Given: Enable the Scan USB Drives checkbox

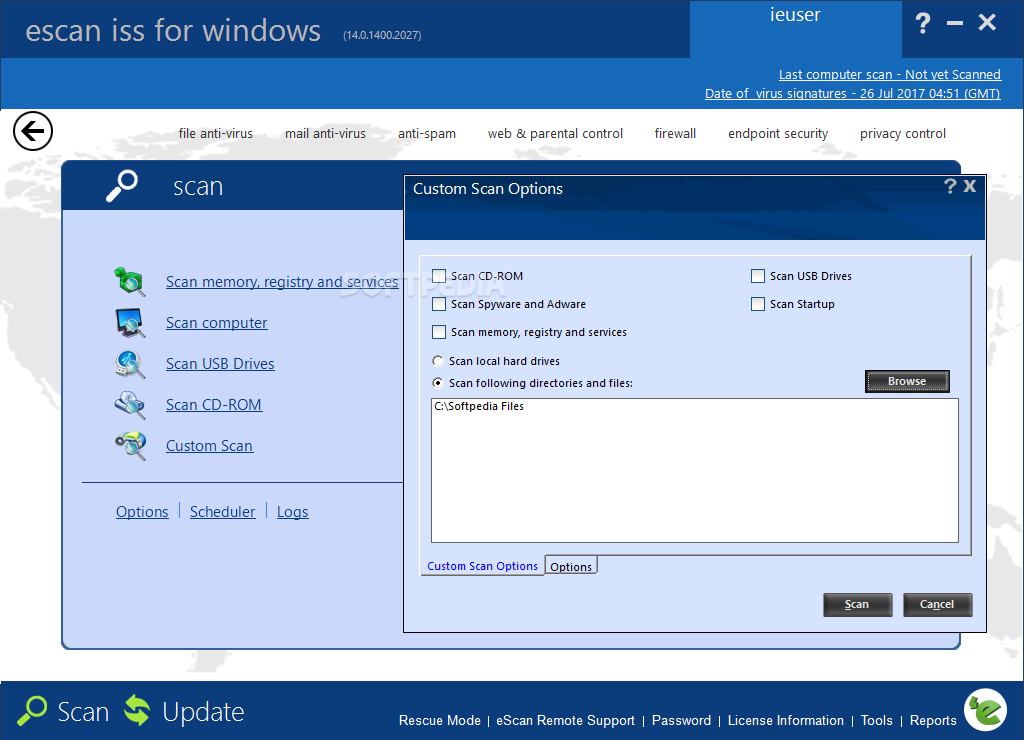Looking at the screenshot, I should coord(758,276).
